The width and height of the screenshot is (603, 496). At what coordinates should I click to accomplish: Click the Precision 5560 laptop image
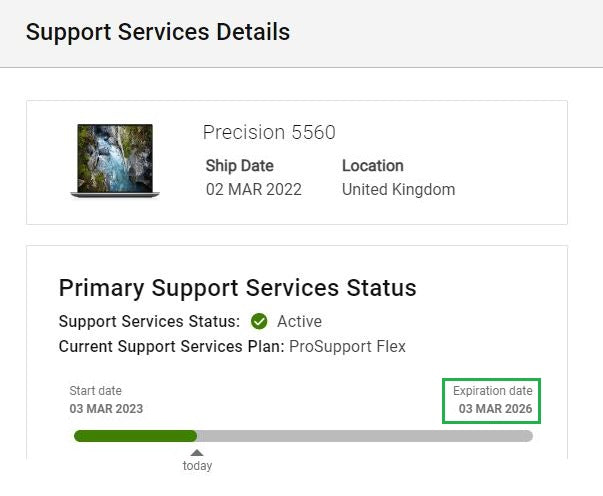tap(115, 160)
